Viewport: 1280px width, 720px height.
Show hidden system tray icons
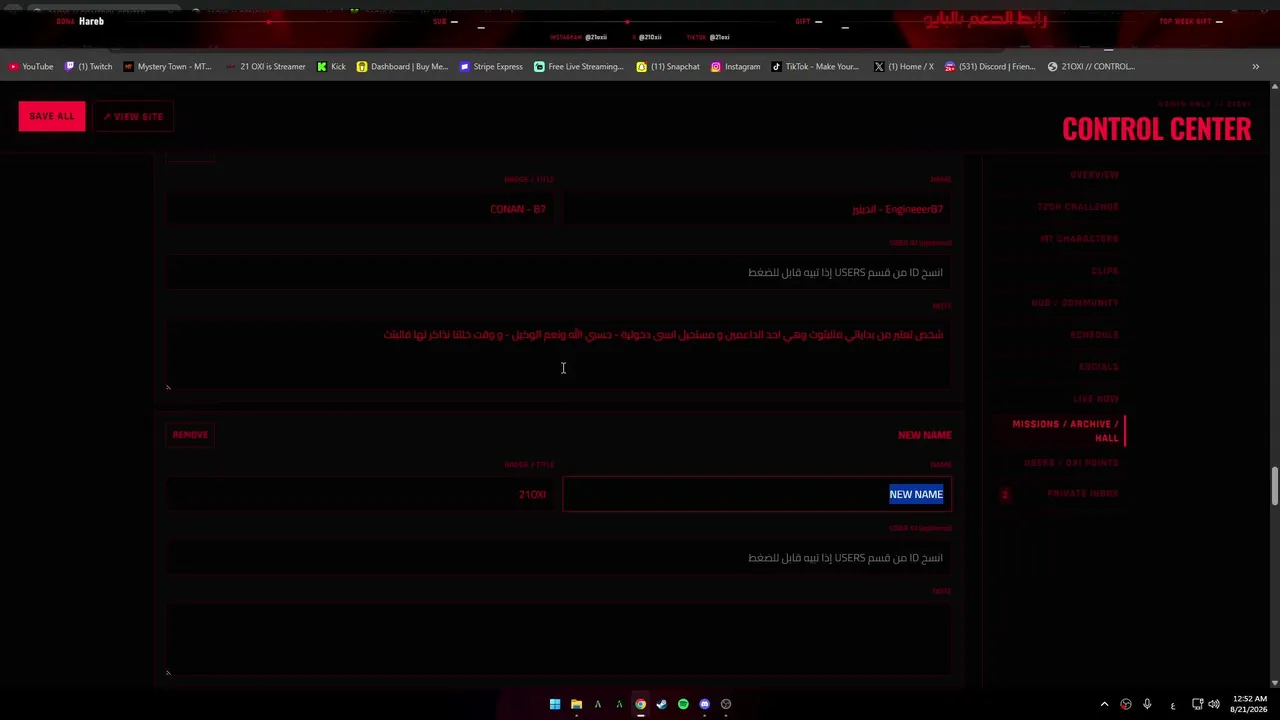pos(1104,704)
